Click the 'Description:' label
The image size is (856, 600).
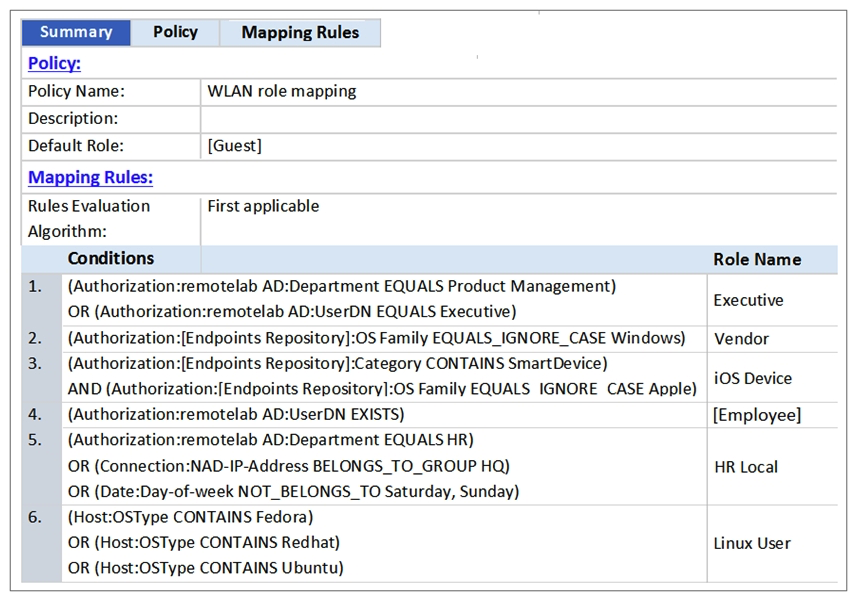tap(73, 118)
